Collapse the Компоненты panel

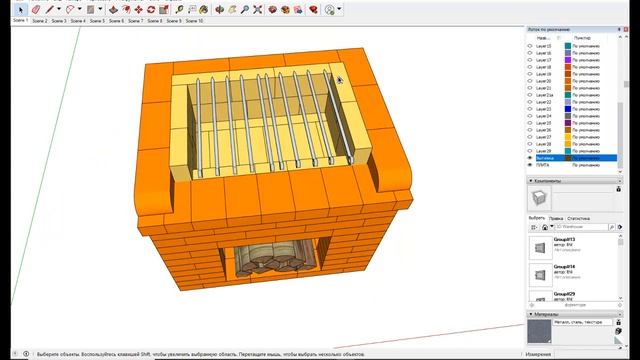click(x=531, y=180)
